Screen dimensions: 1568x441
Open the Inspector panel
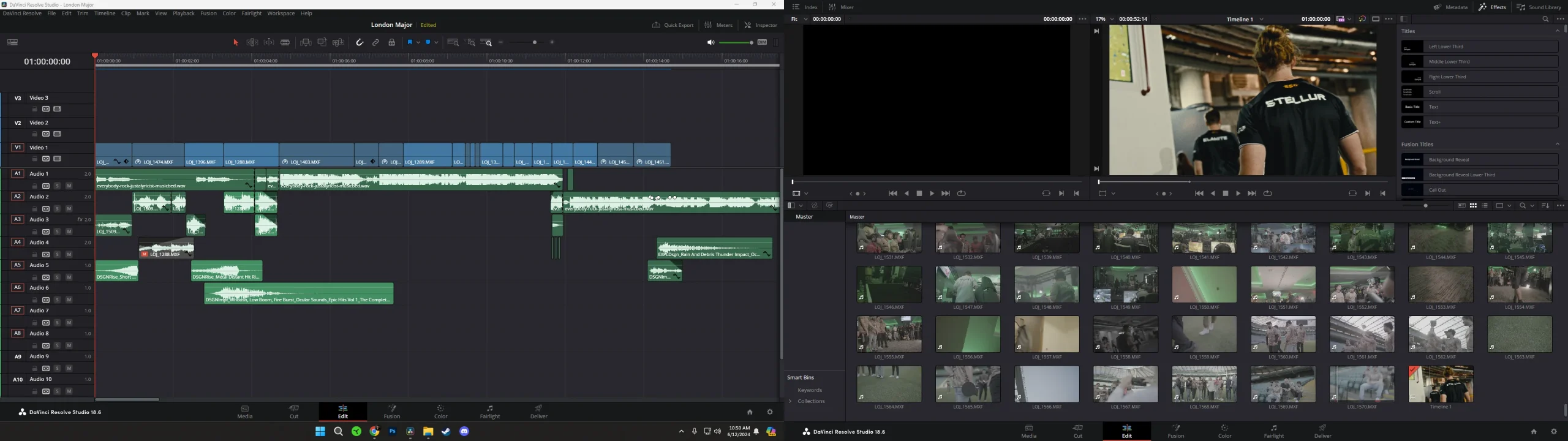tap(761, 25)
